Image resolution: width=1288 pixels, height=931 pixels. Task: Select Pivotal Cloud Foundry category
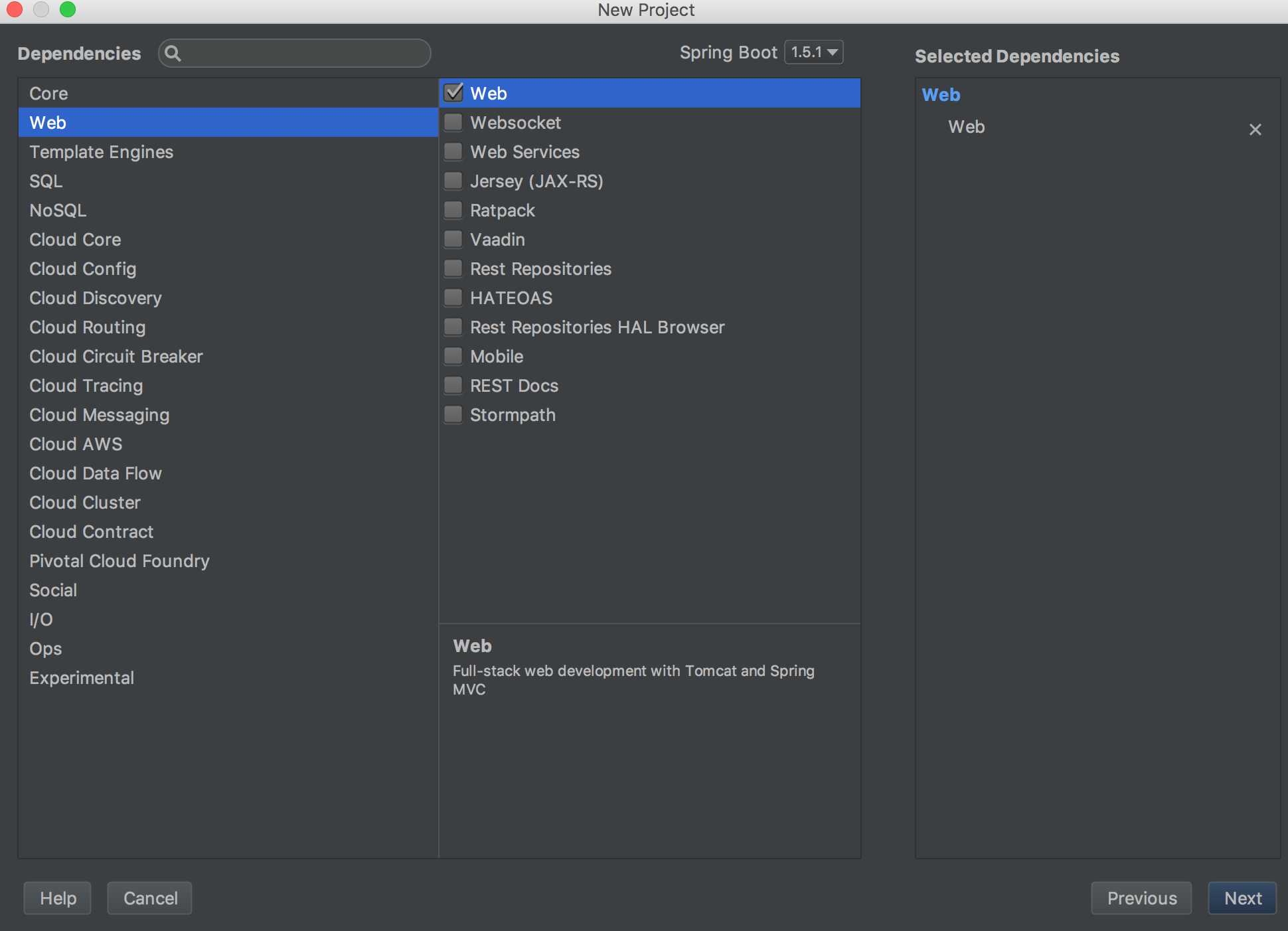click(228, 560)
